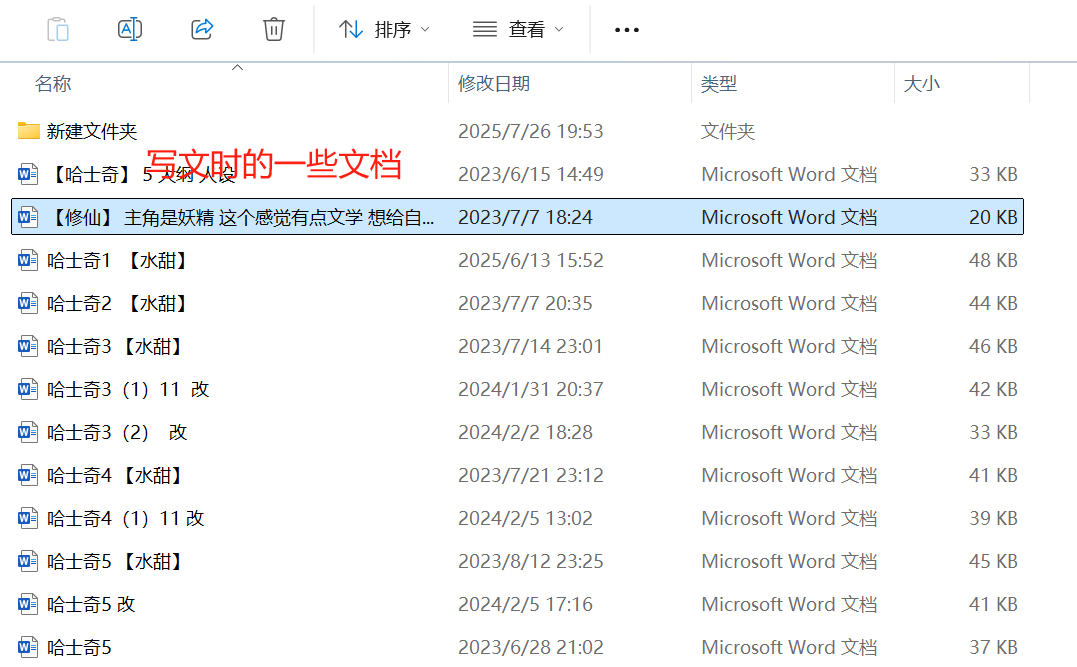Select file name 哈士奇3【水甜】
The width and height of the screenshot is (1077, 667).
point(115,346)
